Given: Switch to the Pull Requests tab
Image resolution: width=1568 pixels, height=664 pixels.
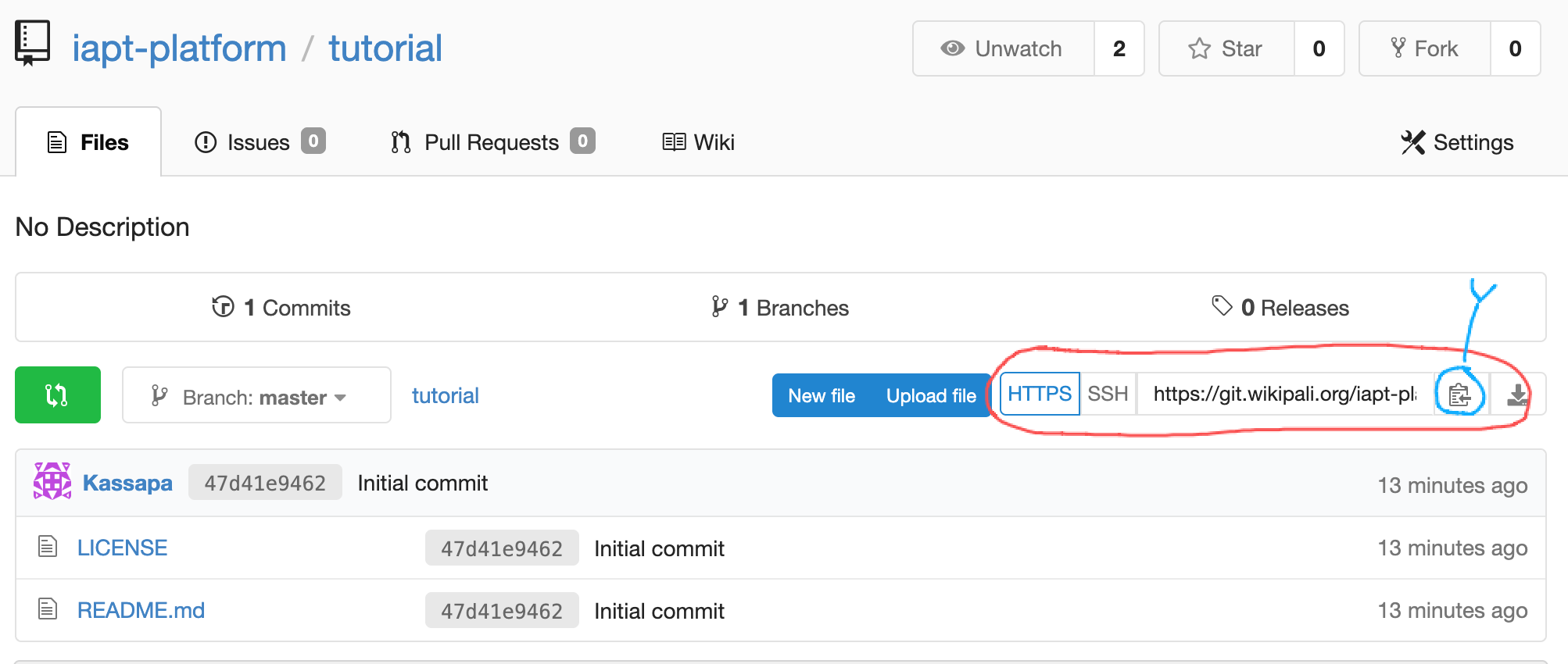Looking at the screenshot, I should tap(492, 142).
